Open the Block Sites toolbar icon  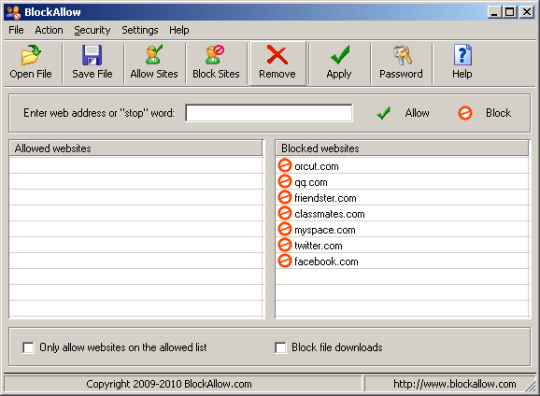point(215,55)
